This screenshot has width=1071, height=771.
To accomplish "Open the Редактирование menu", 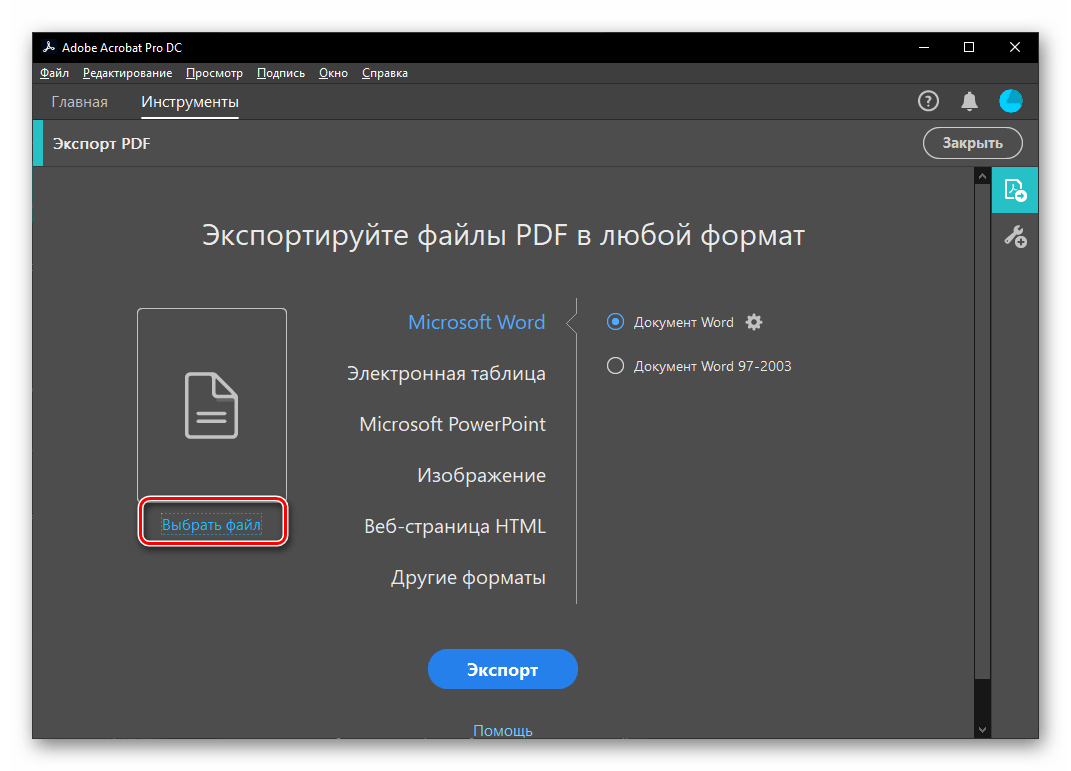I will (x=127, y=73).
